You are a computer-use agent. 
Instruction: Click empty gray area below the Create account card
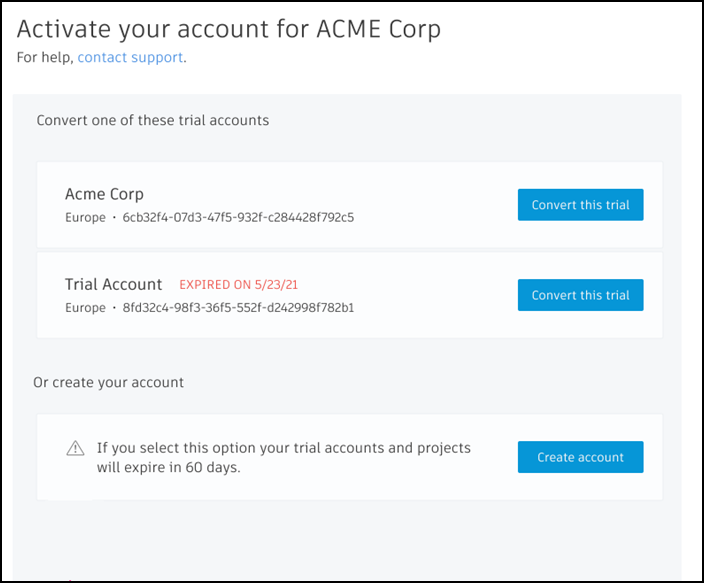pyautogui.click(x=347, y=539)
